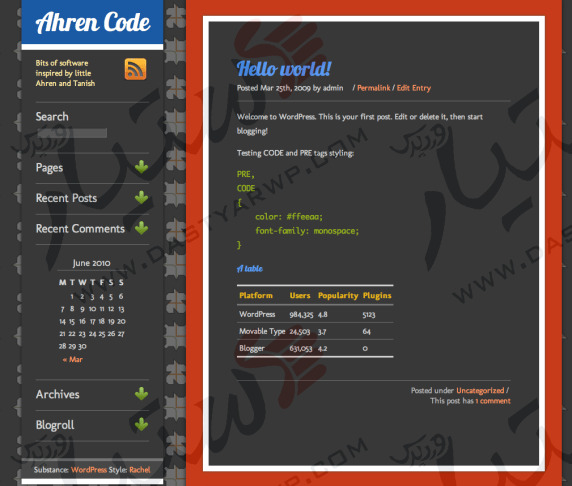Click the Pages sidebar heading

pos(49,168)
